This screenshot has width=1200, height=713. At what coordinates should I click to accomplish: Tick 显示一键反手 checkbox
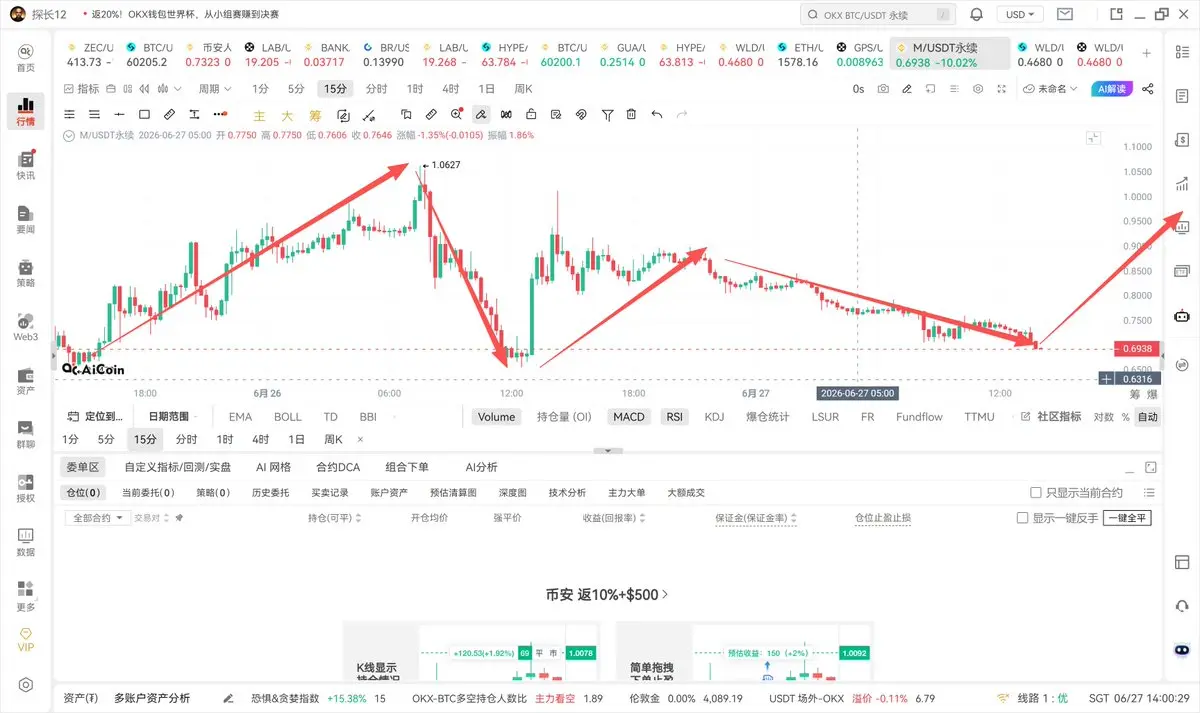coord(1022,518)
